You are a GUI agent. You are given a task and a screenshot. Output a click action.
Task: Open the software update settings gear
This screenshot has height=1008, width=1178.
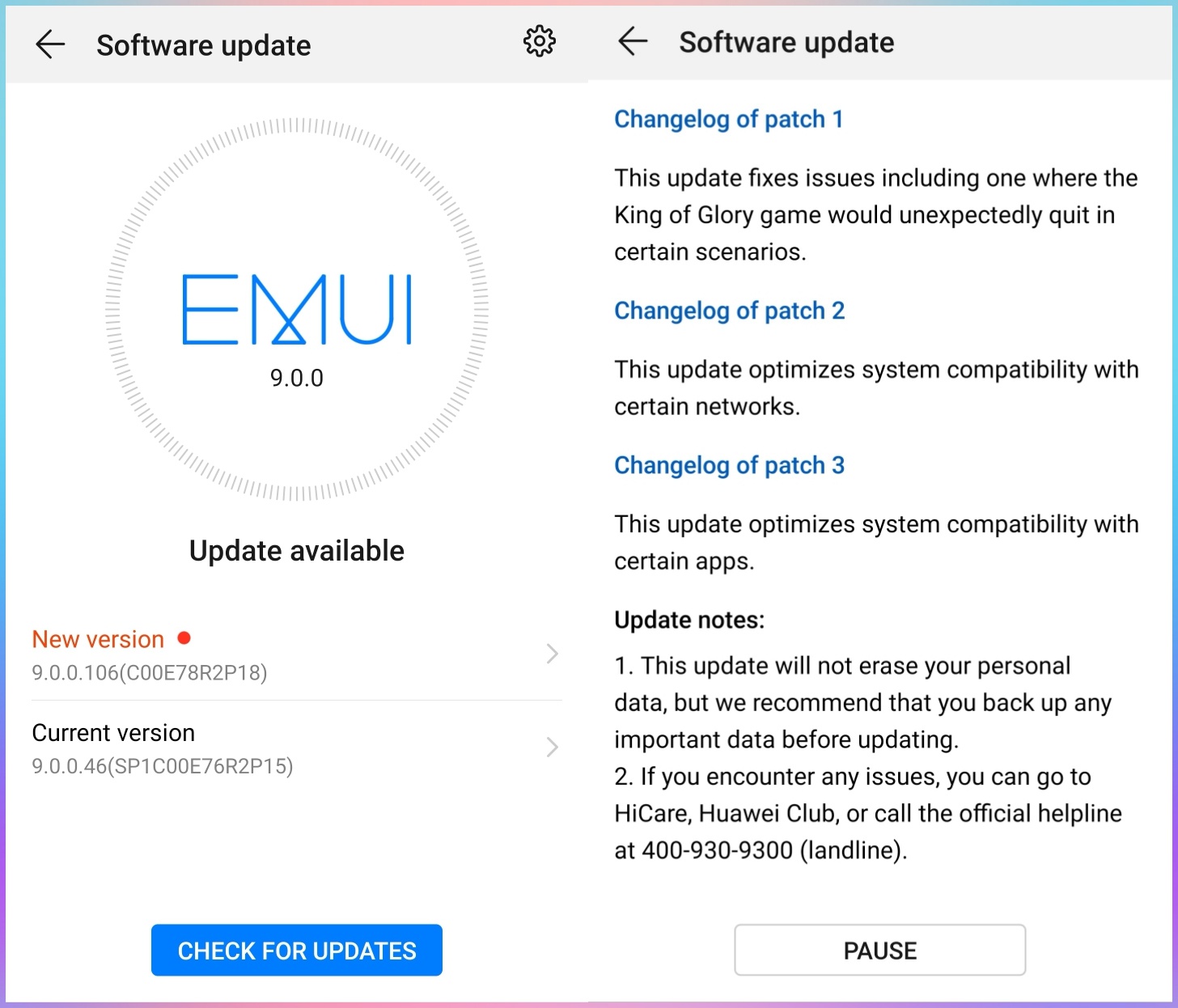(x=539, y=42)
